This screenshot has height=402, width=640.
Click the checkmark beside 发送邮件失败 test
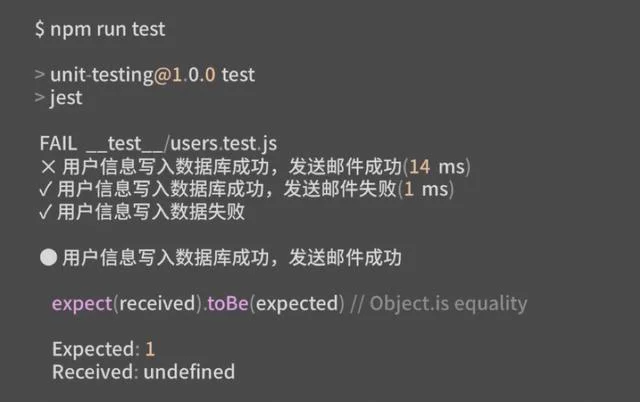[x=46, y=189]
